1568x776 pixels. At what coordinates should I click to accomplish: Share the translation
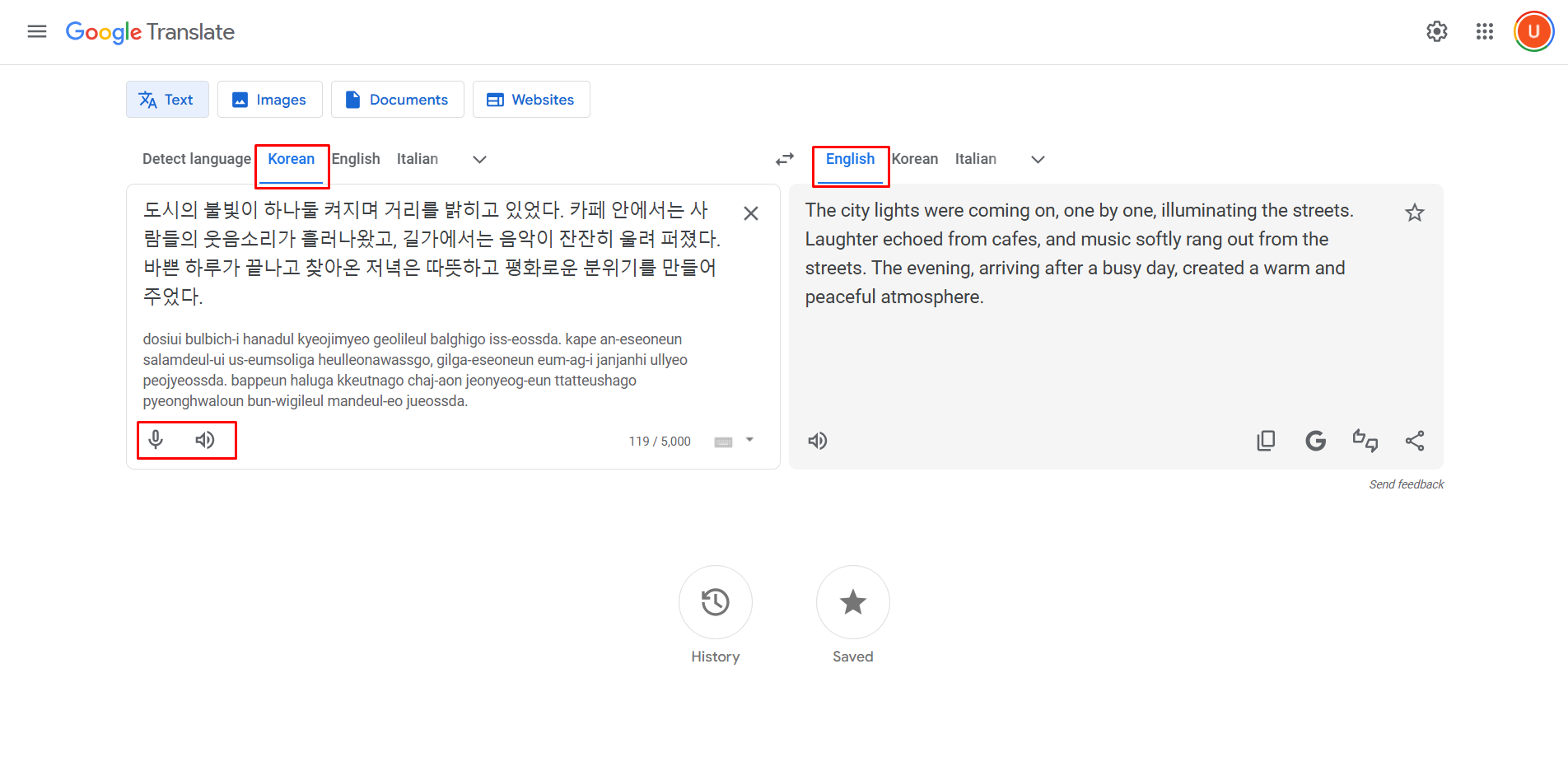tap(1415, 441)
